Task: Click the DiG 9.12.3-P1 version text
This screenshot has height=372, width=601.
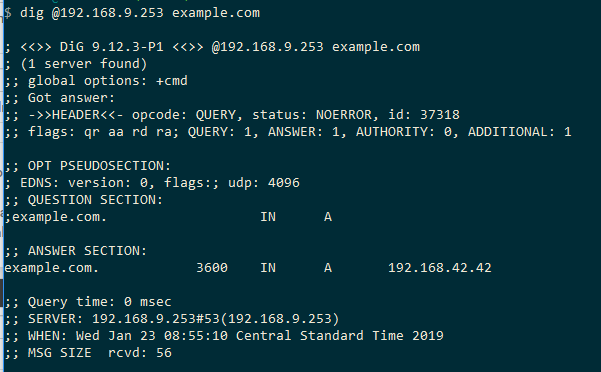Action: 112,47
